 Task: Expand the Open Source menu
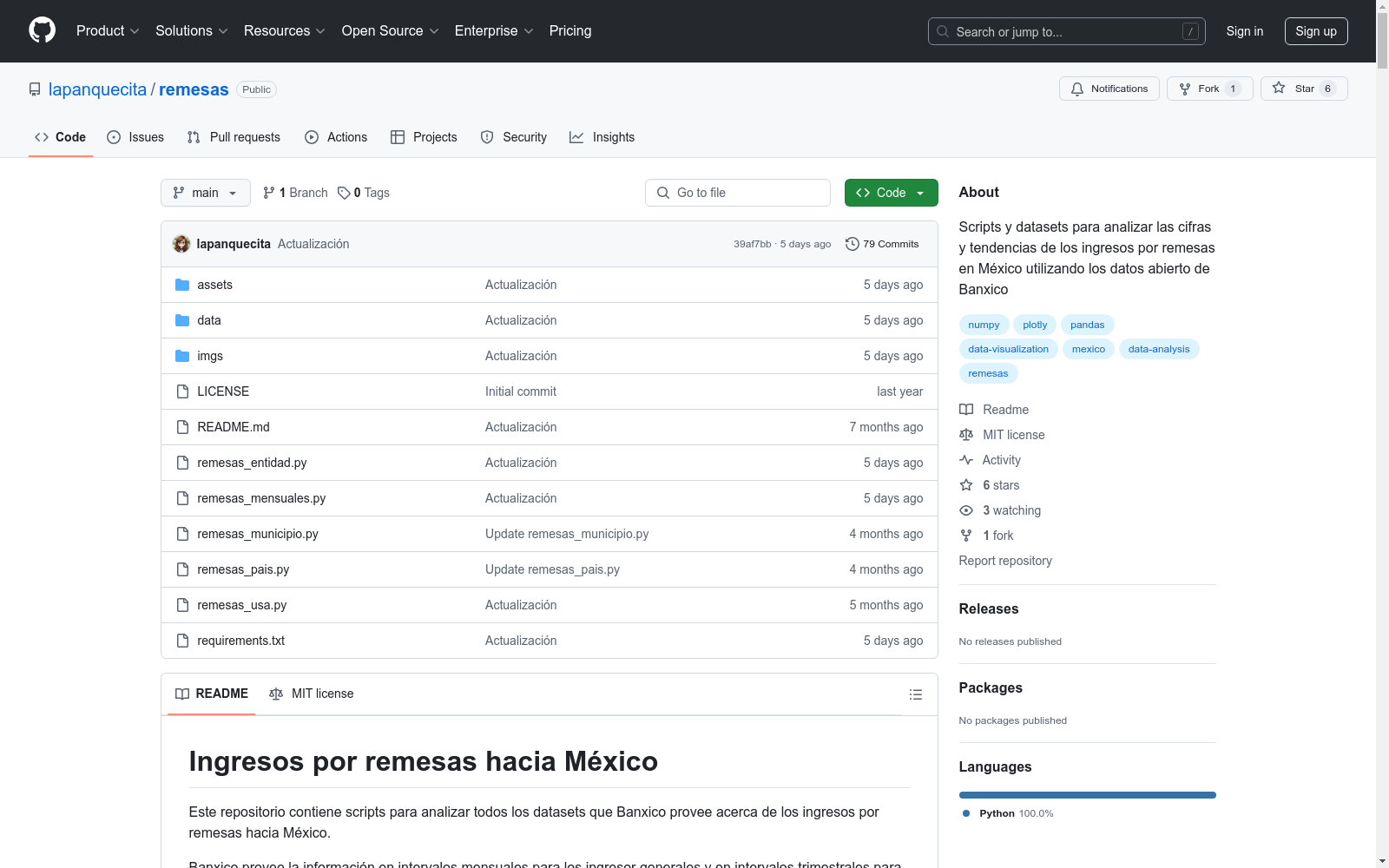[391, 31]
